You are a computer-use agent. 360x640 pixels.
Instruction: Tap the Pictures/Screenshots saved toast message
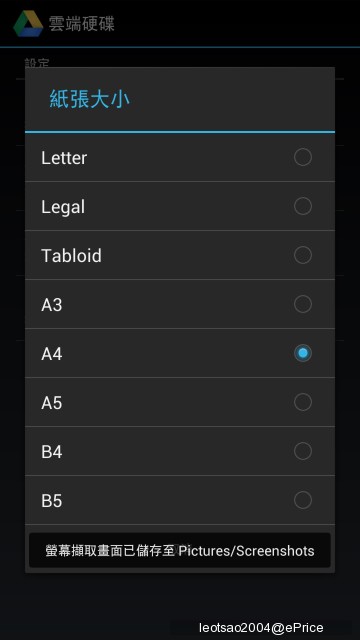point(180,550)
